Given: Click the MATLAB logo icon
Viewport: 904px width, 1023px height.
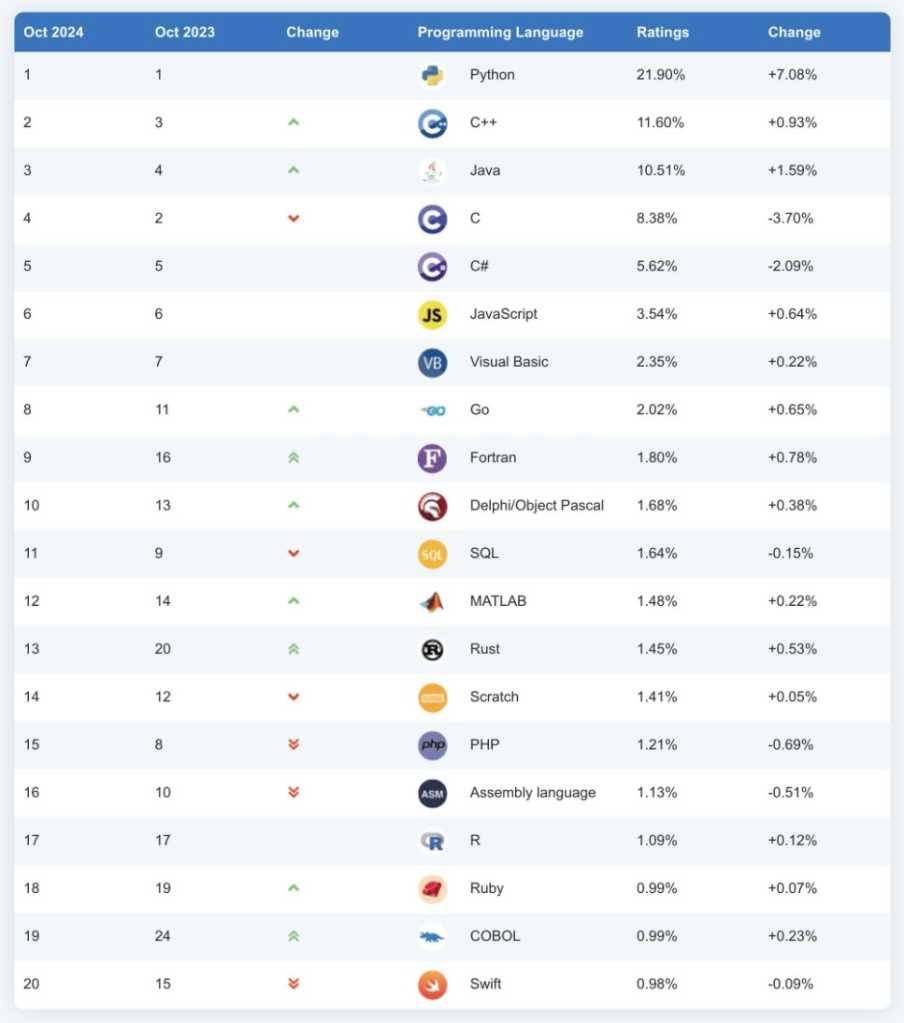Looking at the screenshot, I should [x=432, y=601].
